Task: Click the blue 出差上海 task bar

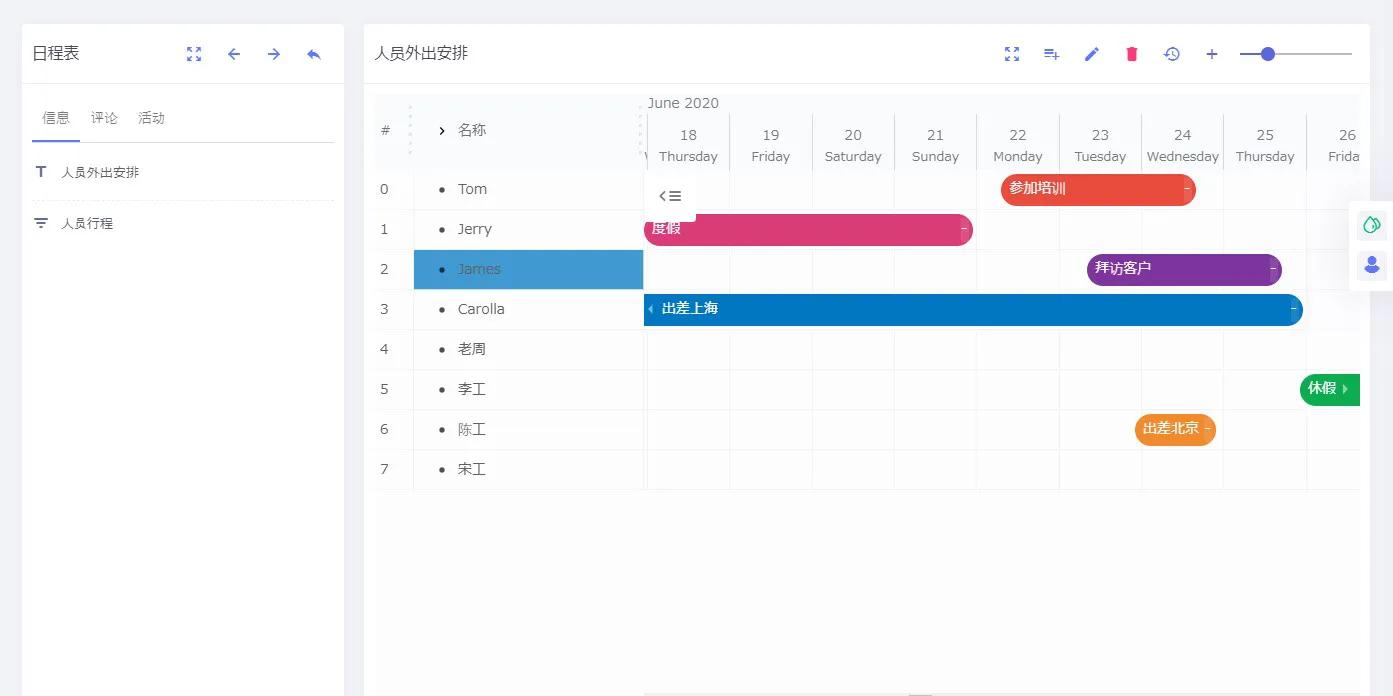Action: coord(973,309)
